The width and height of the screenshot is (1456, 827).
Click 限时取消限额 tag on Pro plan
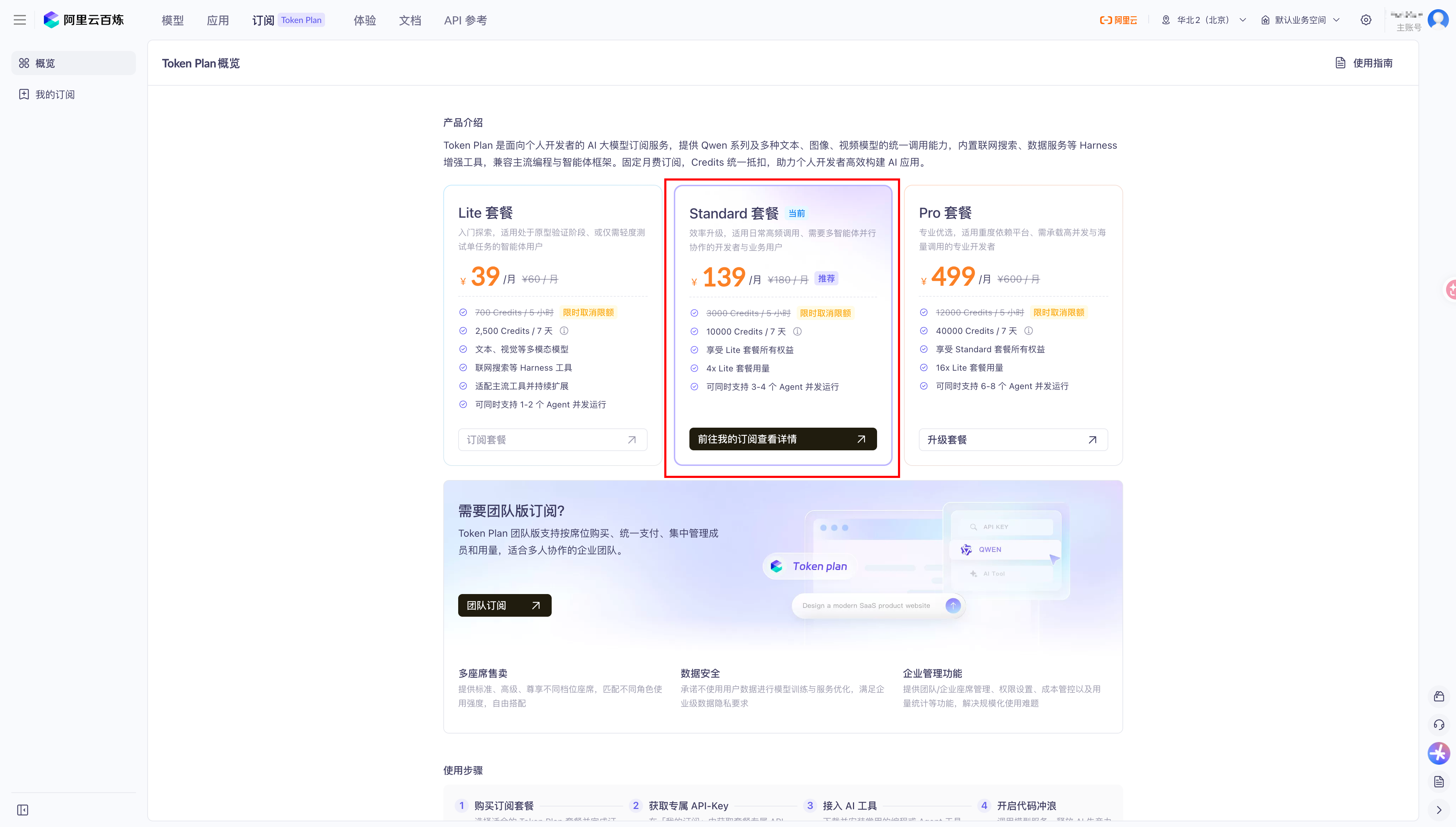coord(1058,312)
